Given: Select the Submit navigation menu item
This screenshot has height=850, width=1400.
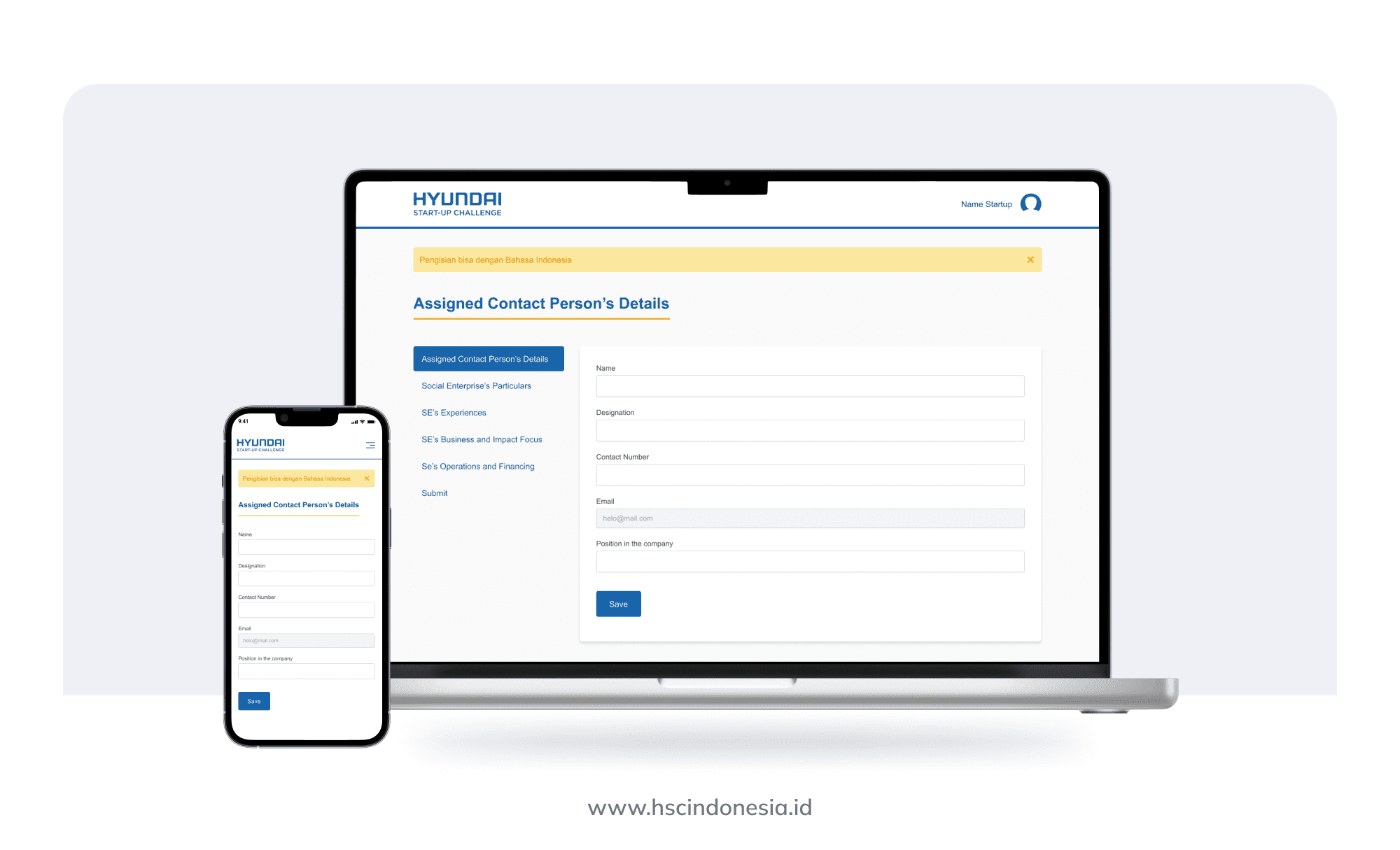Looking at the screenshot, I should 434,492.
